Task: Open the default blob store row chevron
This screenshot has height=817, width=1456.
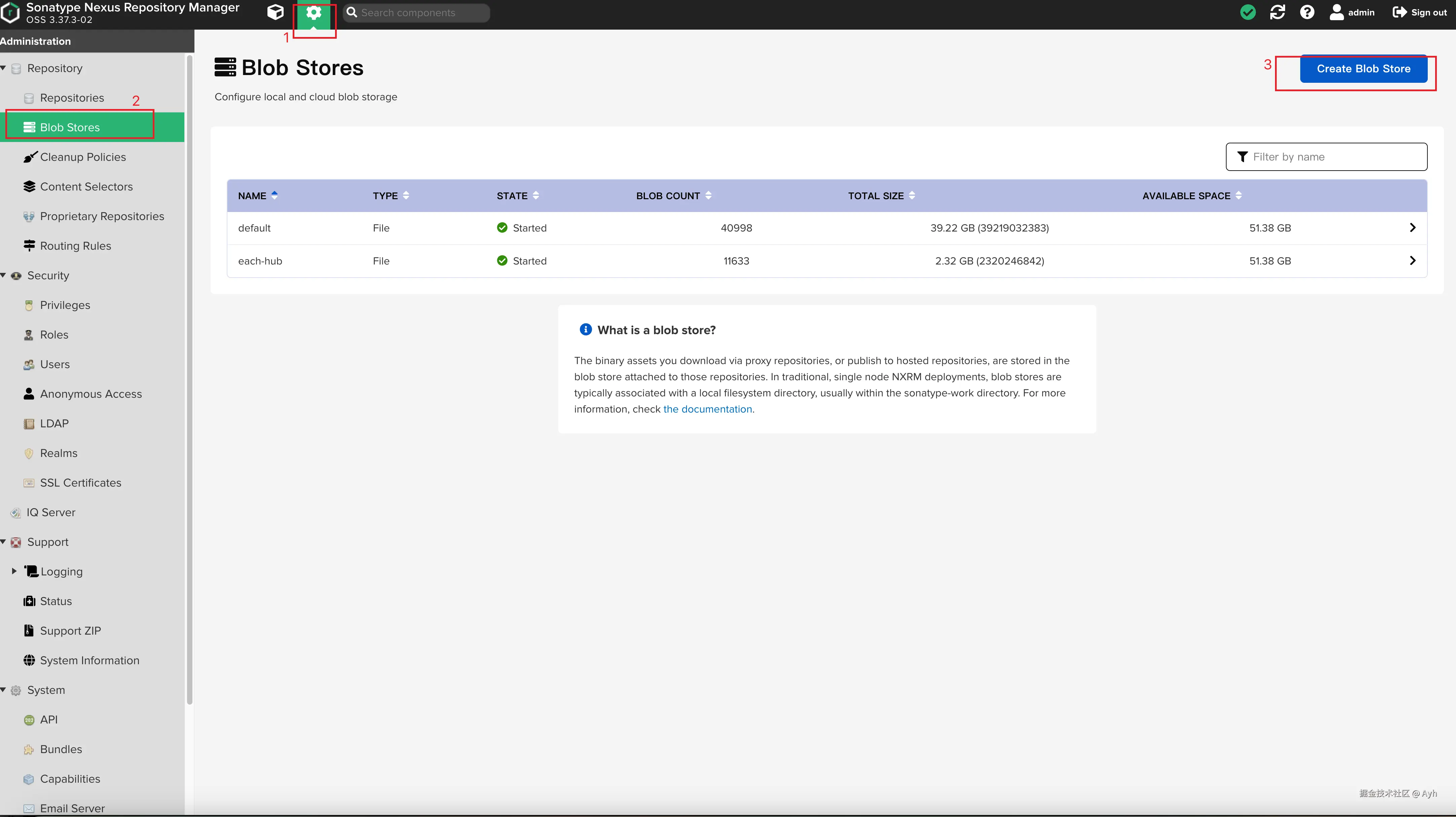Action: 1413,228
